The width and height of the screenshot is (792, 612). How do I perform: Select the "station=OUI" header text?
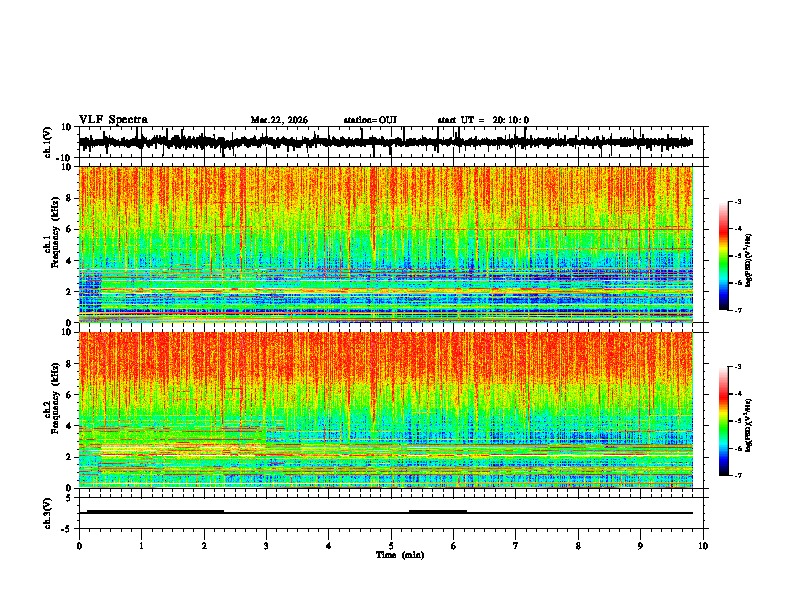pos(370,120)
